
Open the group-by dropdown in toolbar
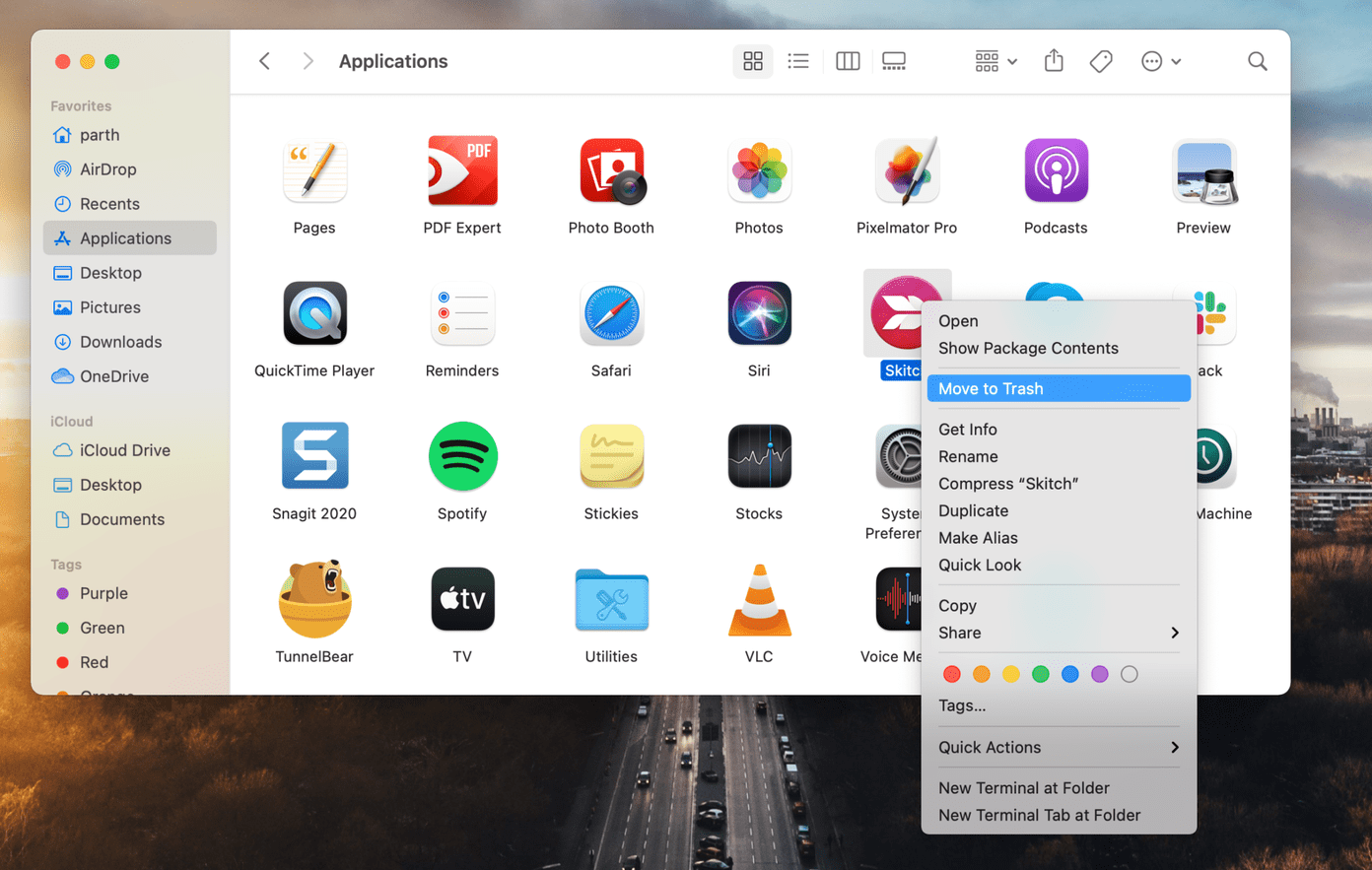(995, 61)
